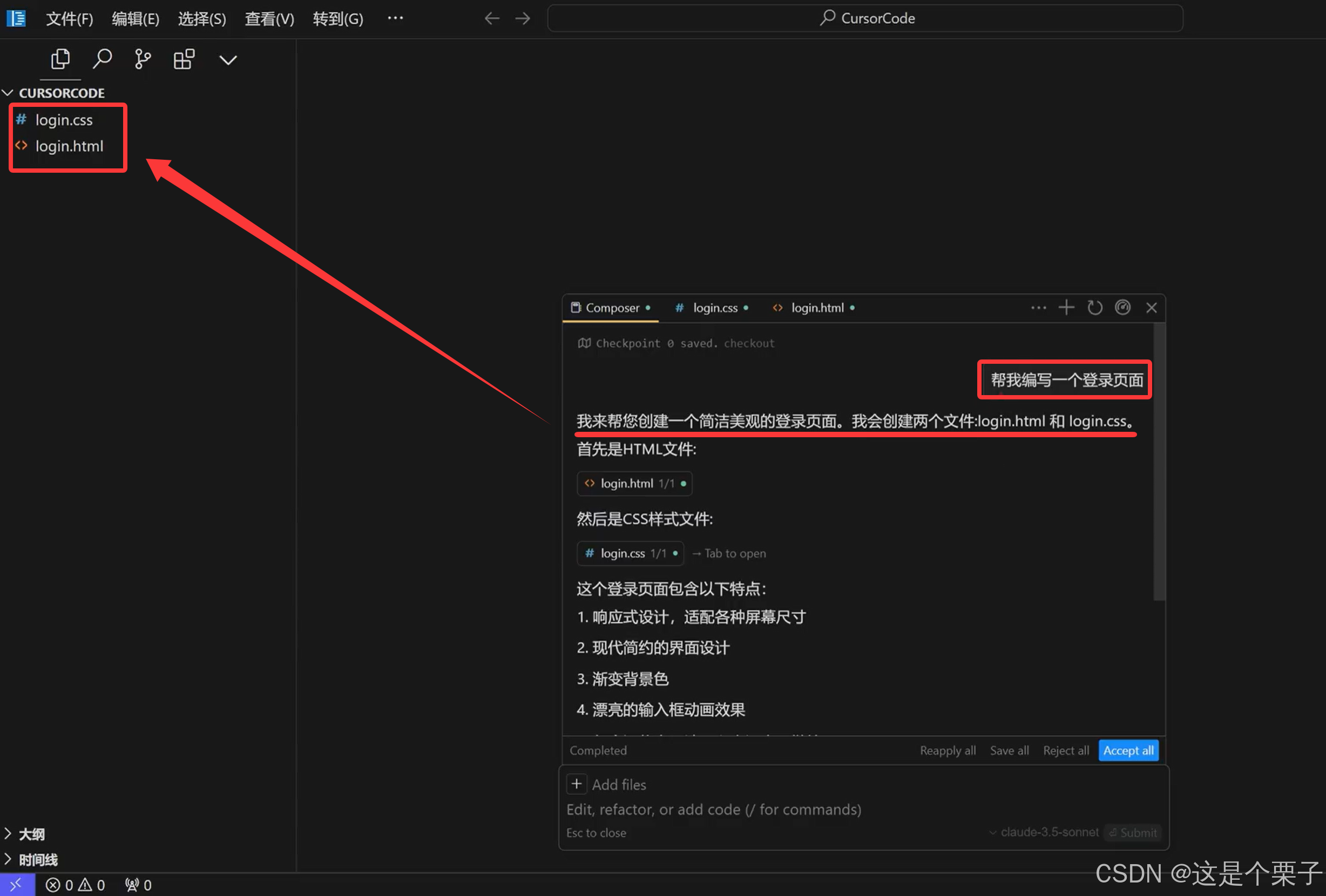Click the composer history refresh icon
1326x896 pixels.
pos(1094,308)
